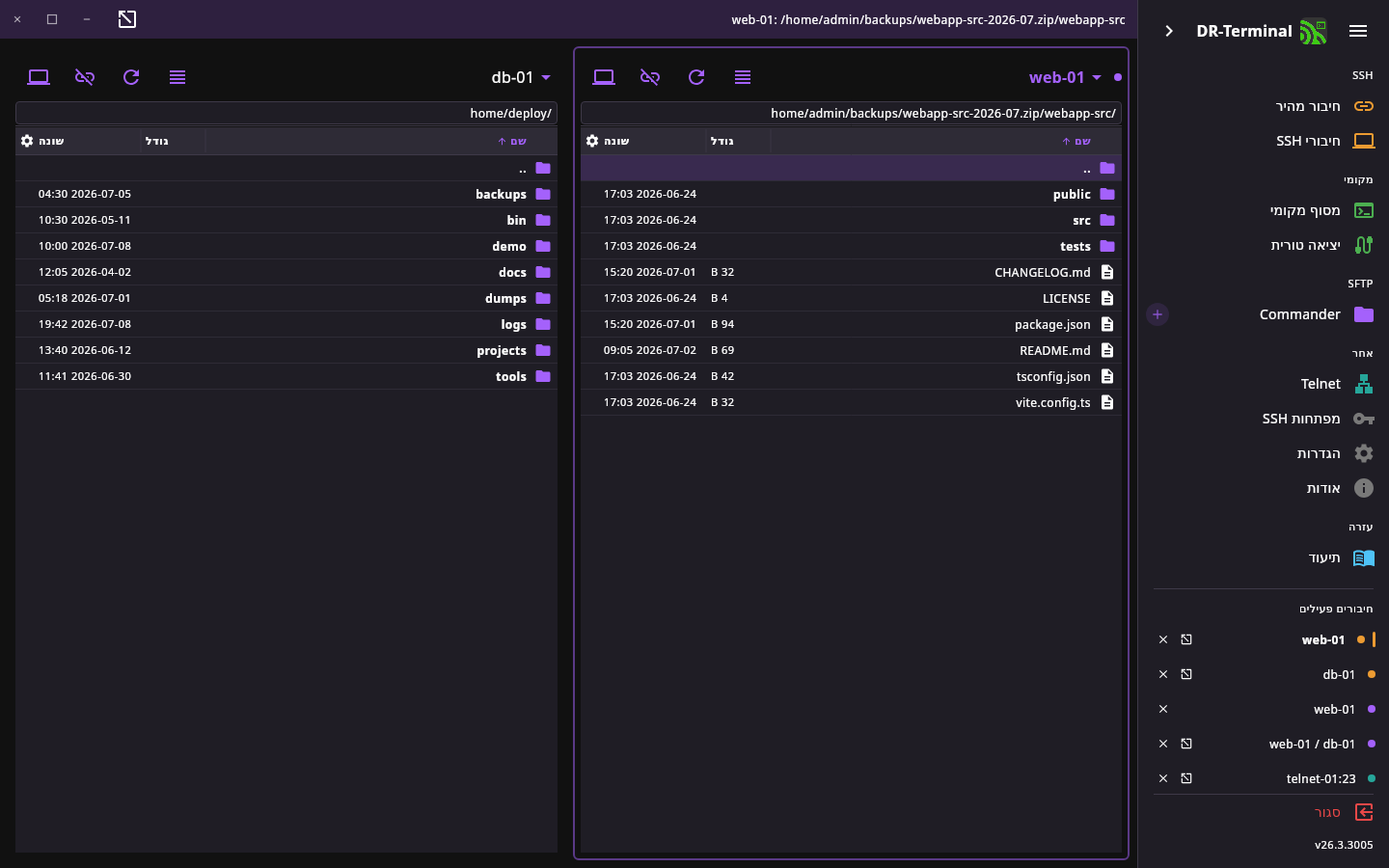This screenshot has width=1389, height=868.
Task: Refresh the db-01 pane listing
Action: [131, 77]
